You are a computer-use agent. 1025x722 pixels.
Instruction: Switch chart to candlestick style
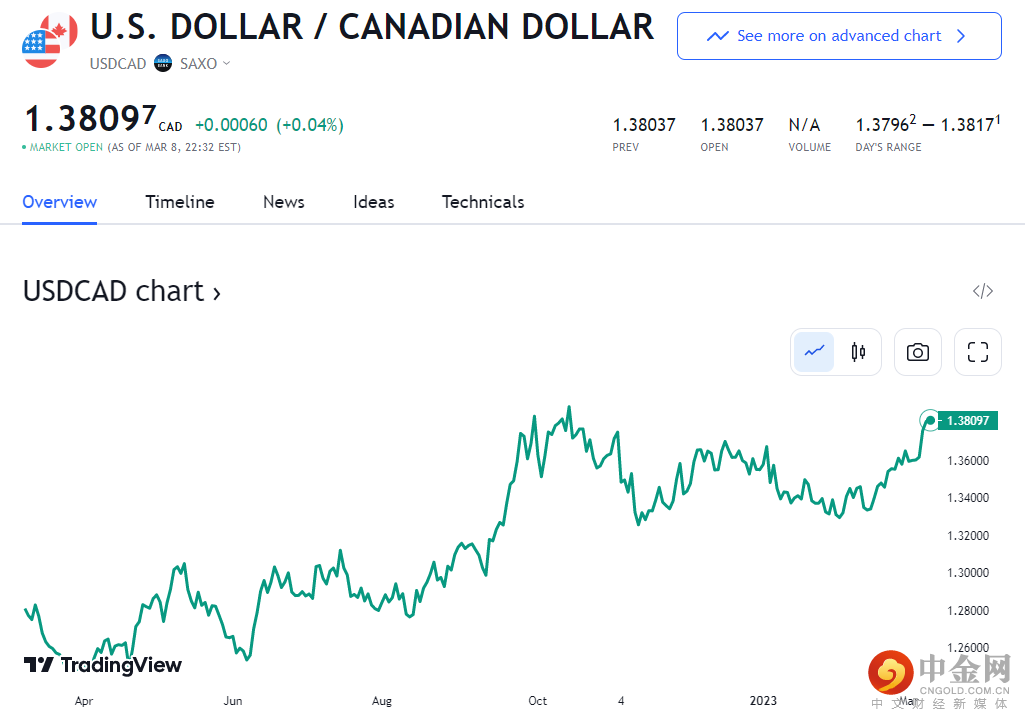[858, 352]
